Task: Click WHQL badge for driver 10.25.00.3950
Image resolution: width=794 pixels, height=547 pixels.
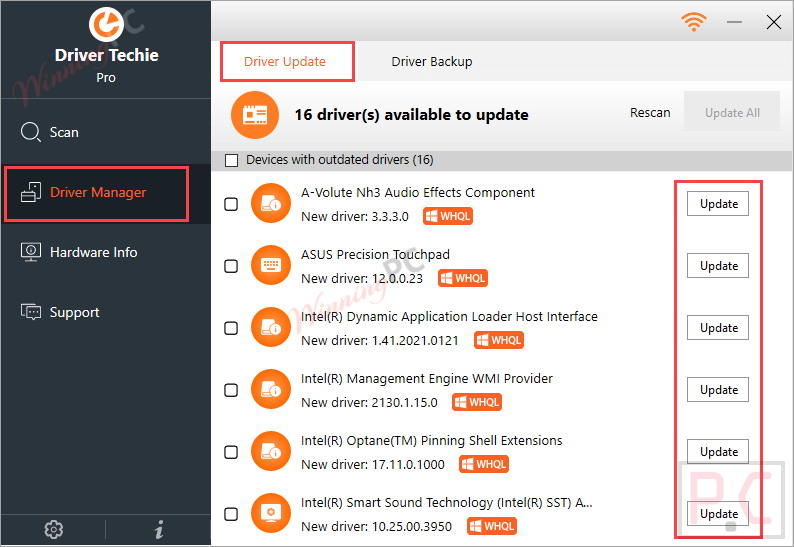Action: (492, 526)
